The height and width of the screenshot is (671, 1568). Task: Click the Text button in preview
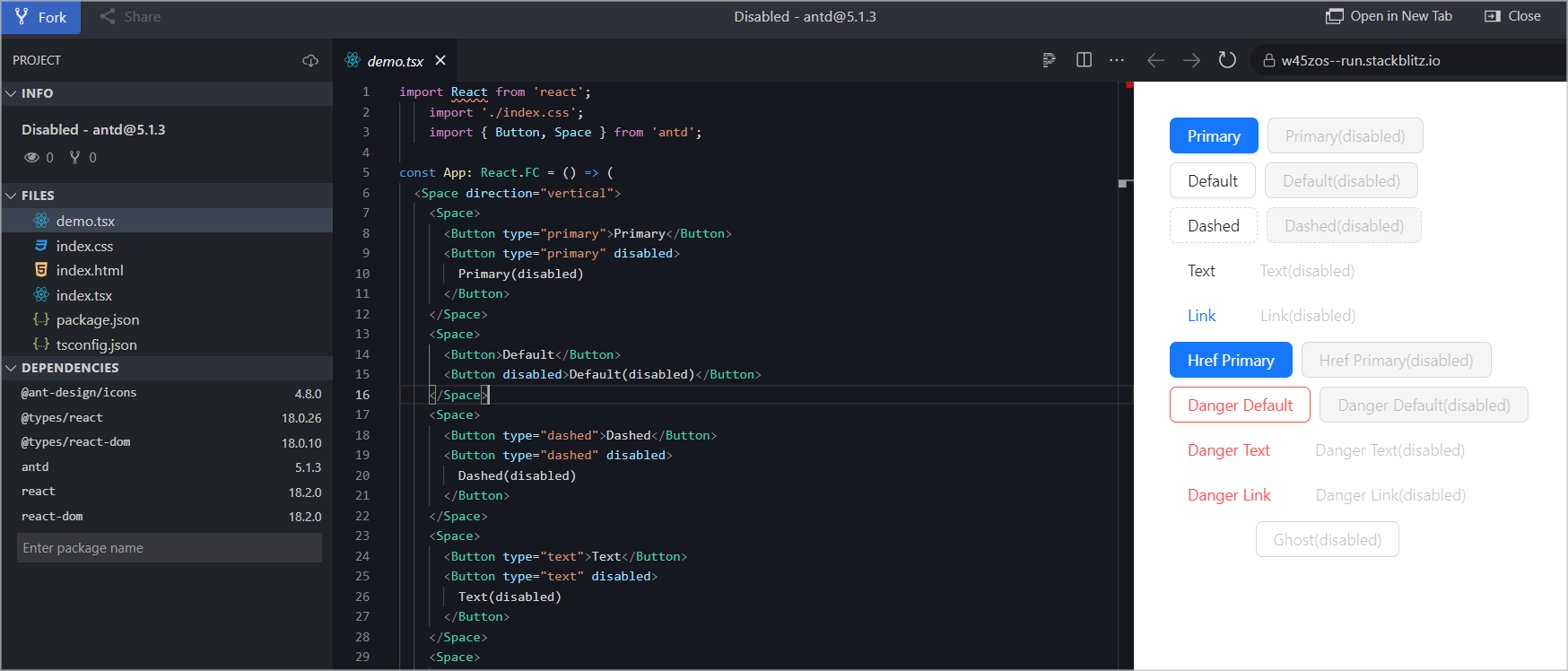tap(1201, 271)
